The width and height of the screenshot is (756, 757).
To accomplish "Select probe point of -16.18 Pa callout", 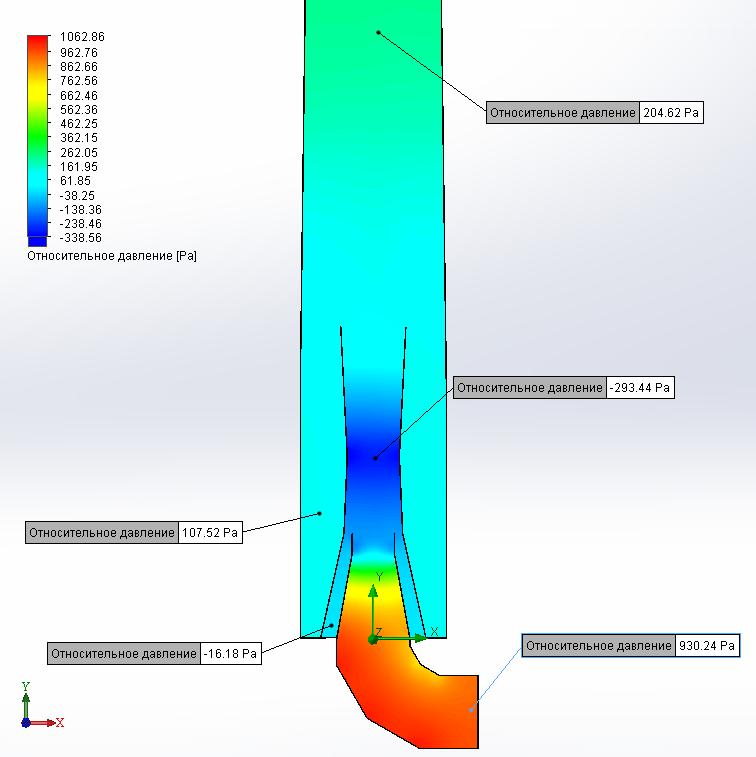I will click(332, 626).
